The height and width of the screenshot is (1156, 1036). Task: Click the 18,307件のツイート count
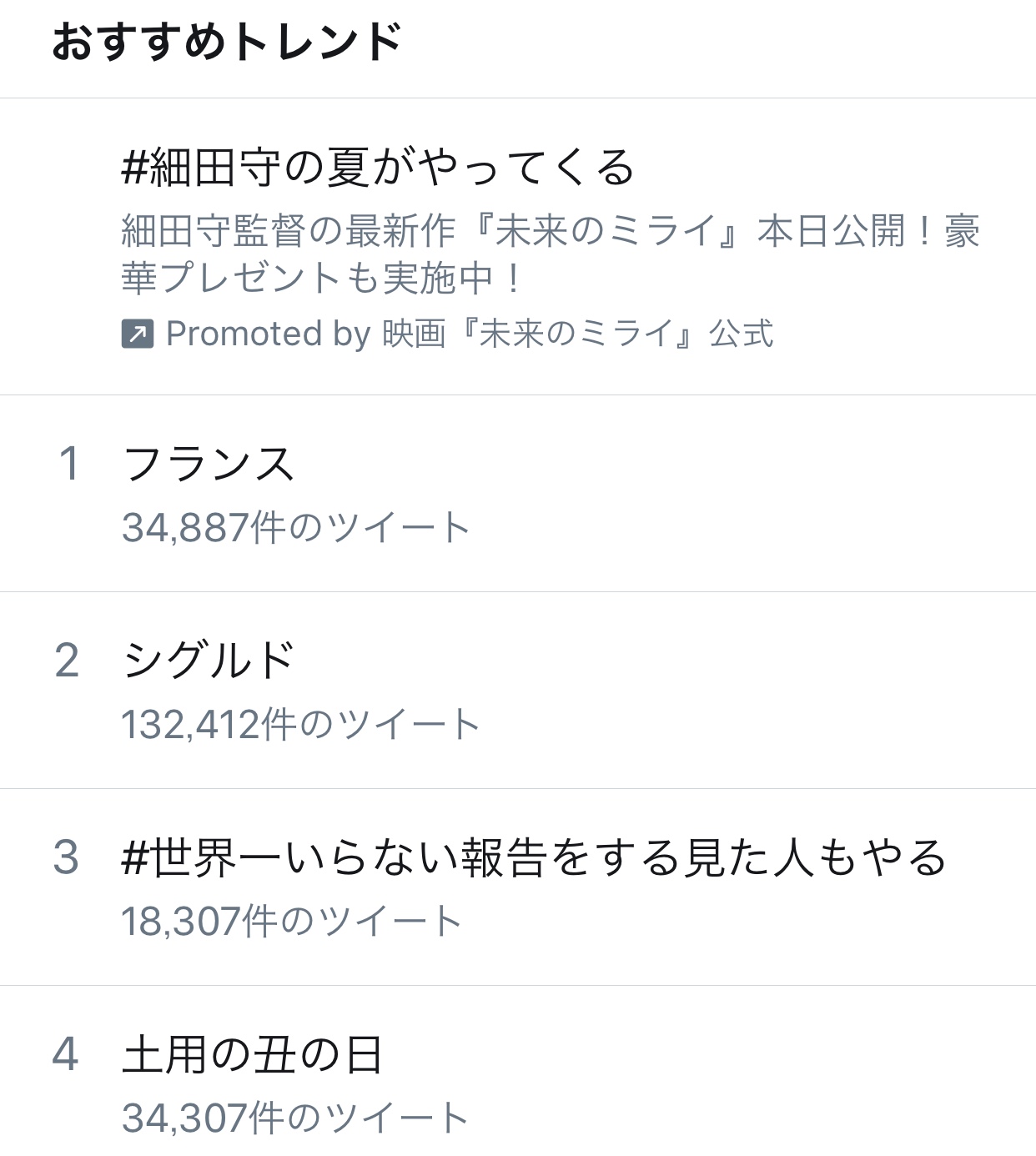click(x=292, y=922)
